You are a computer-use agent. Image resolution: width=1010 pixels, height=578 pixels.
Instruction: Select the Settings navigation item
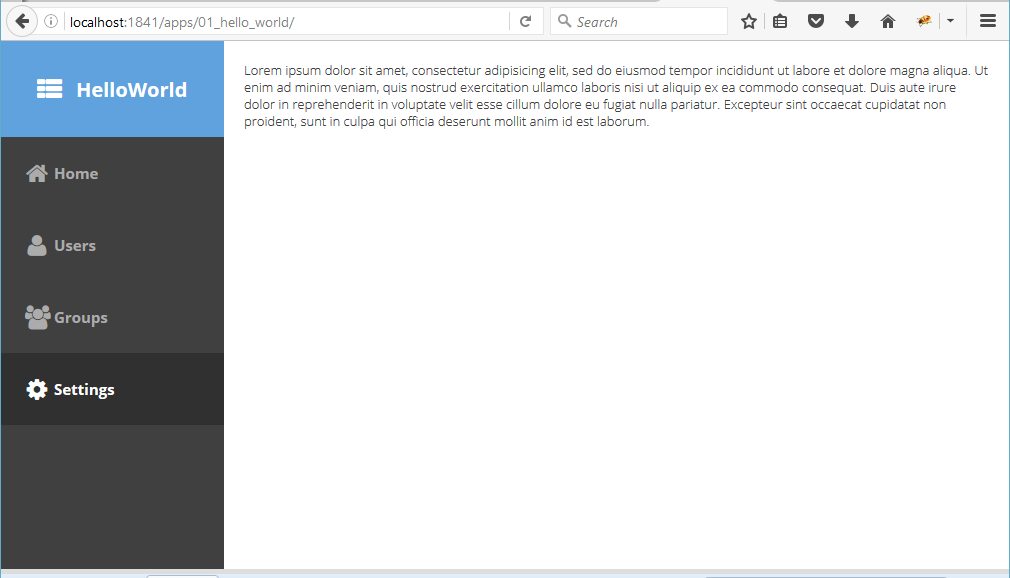[x=112, y=389]
